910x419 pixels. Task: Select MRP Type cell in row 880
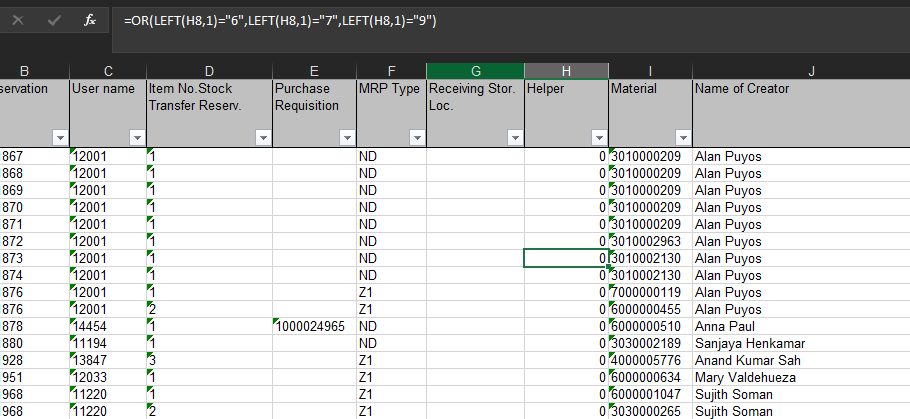391,344
